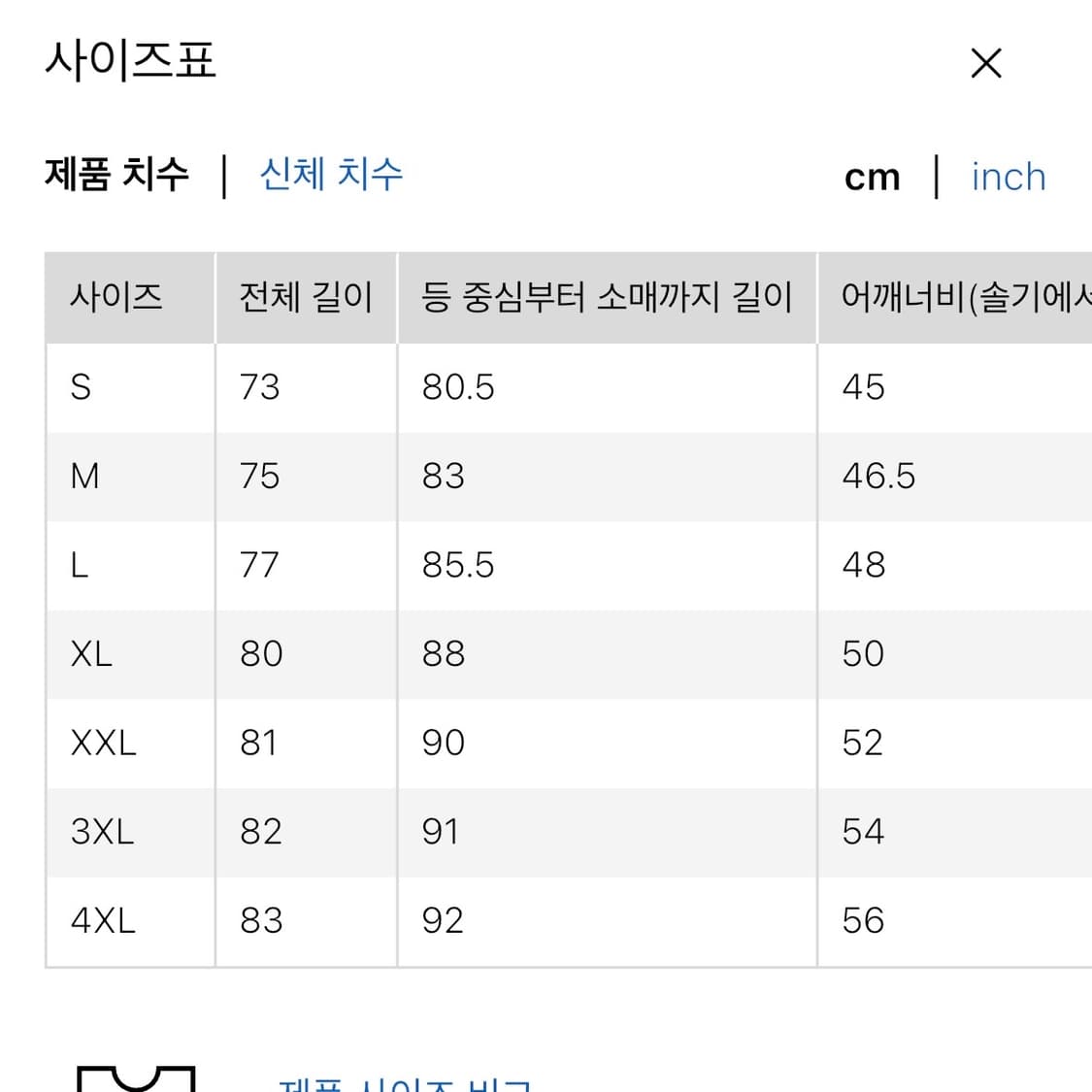1092x1092 pixels.
Task: Switch to the 신체 치수 tab
Action: click(330, 175)
